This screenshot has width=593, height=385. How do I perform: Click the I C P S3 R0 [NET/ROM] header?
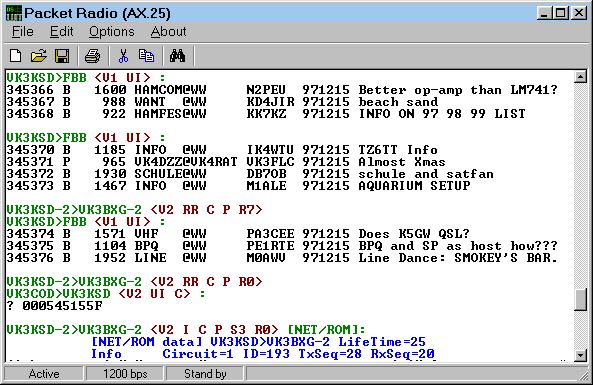[186, 330]
